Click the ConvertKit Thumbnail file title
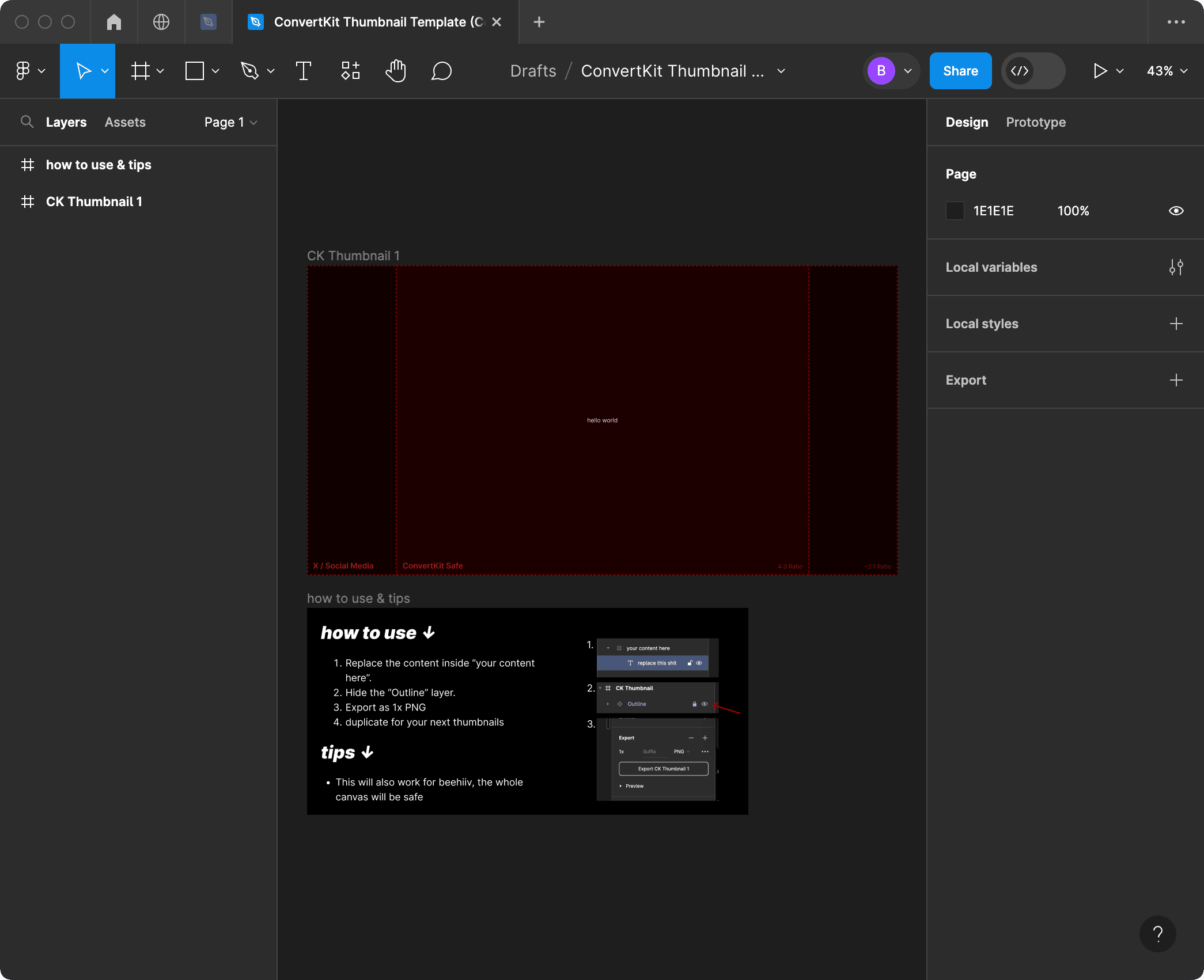 [672, 71]
